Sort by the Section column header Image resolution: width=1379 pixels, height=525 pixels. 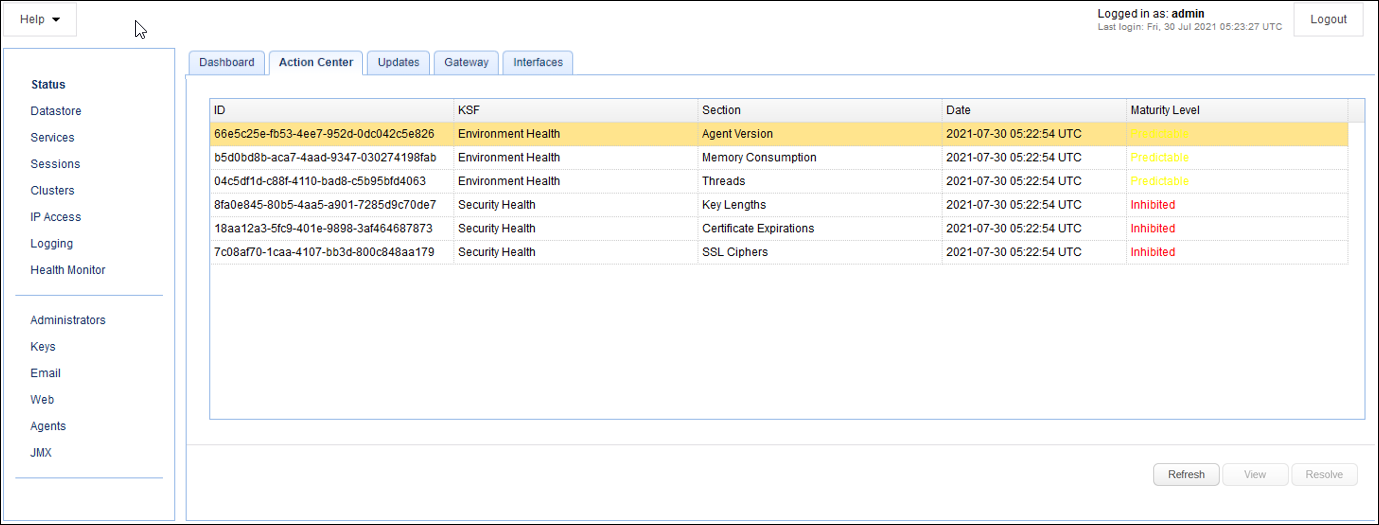820,110
